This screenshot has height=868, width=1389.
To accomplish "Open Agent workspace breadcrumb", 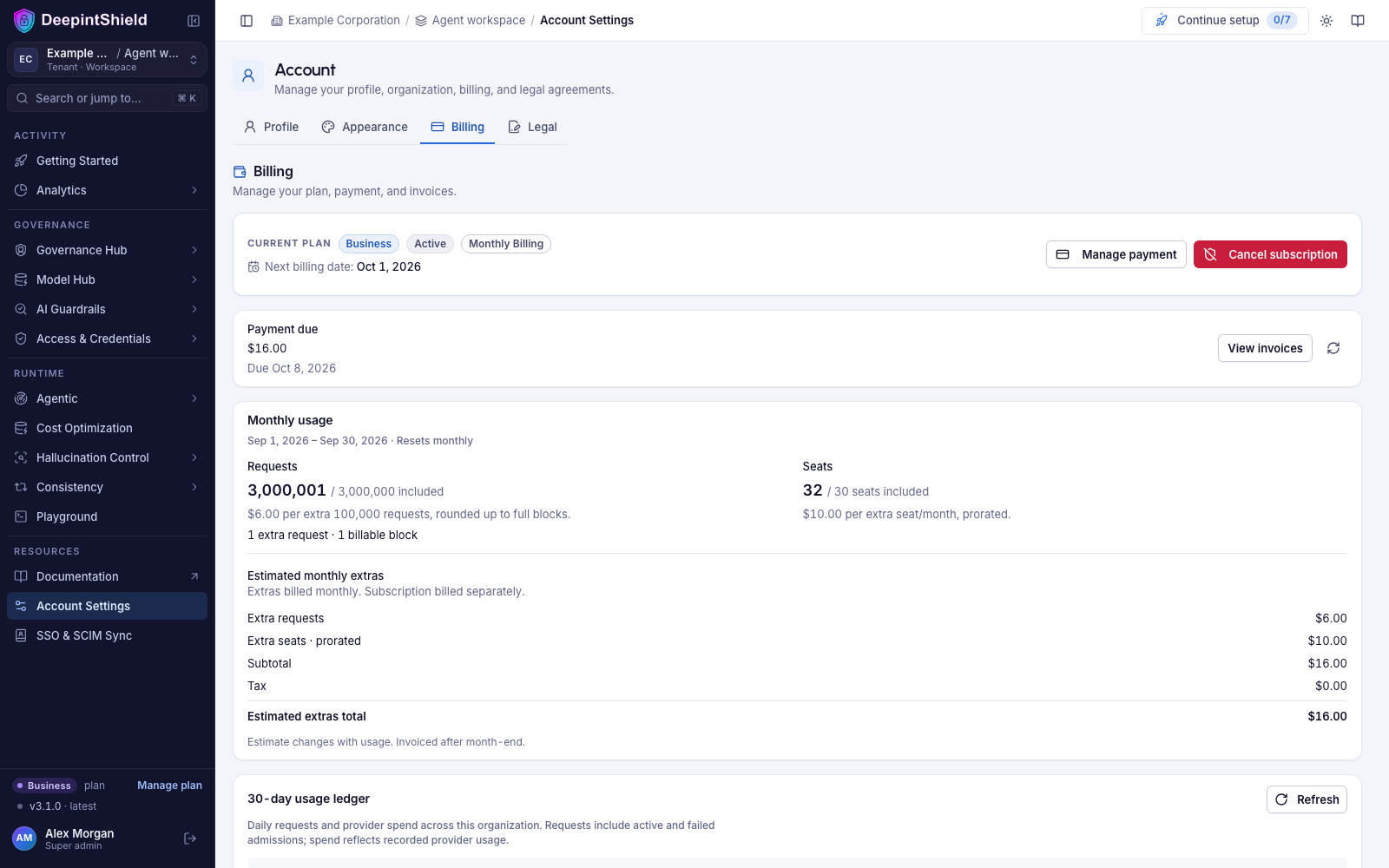I will click(470, 20).
